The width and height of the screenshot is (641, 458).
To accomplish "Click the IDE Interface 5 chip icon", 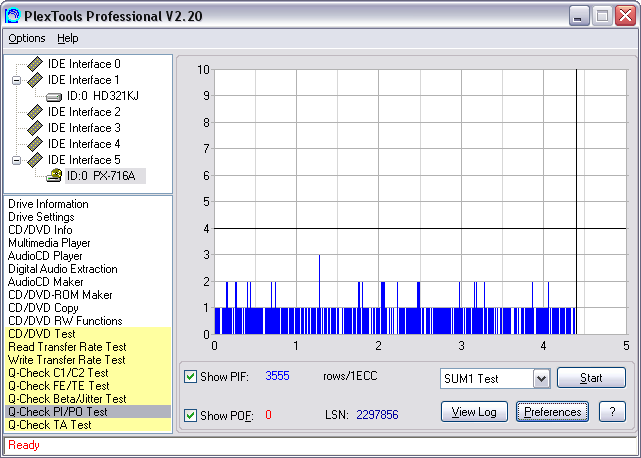I will [x=35, y=159].
